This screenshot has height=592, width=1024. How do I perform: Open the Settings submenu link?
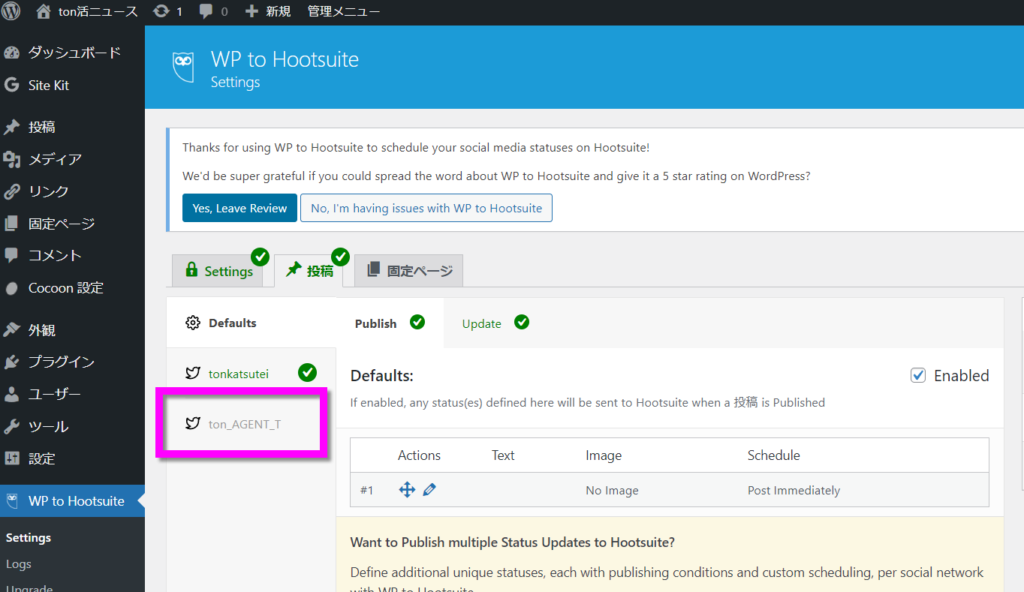point(28,538)
